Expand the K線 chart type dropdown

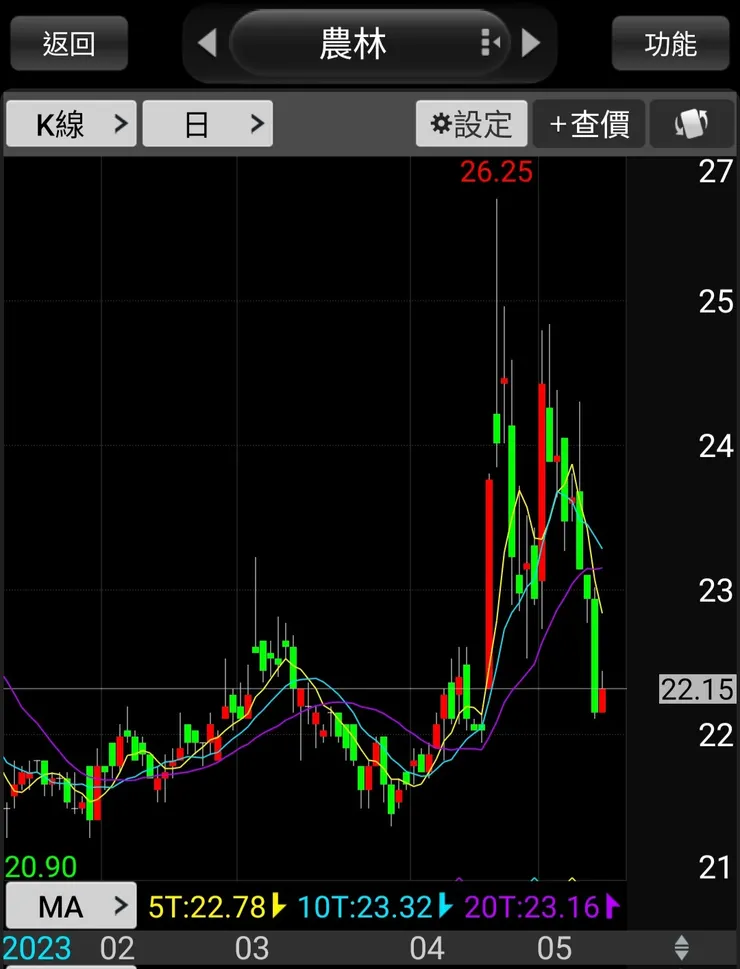click(x=71, y=124)
